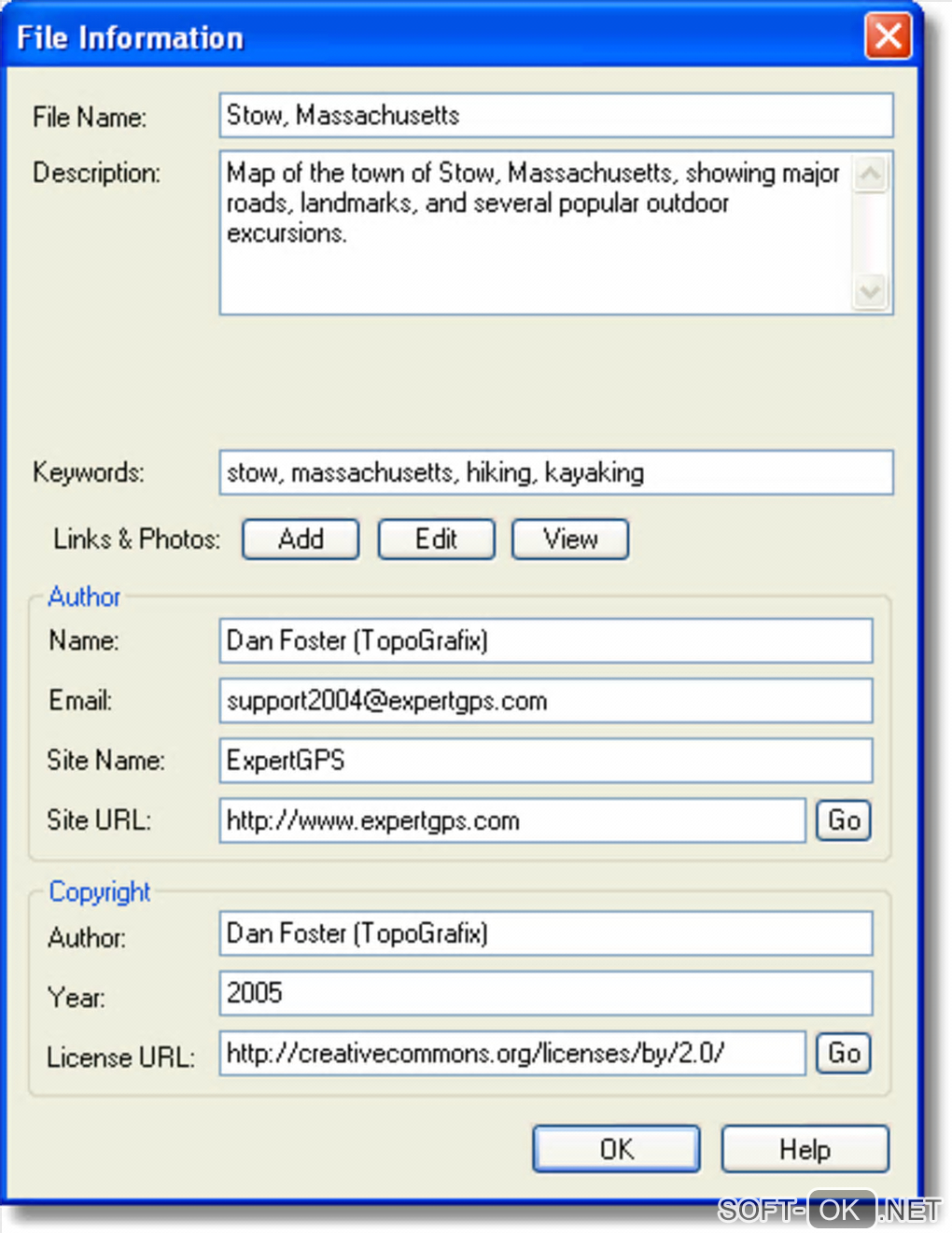Viewport: 952px width, 1233px height.
Task: Confirm the dialog with OK
Action: pyautogui.click(x=616, y=1149)
